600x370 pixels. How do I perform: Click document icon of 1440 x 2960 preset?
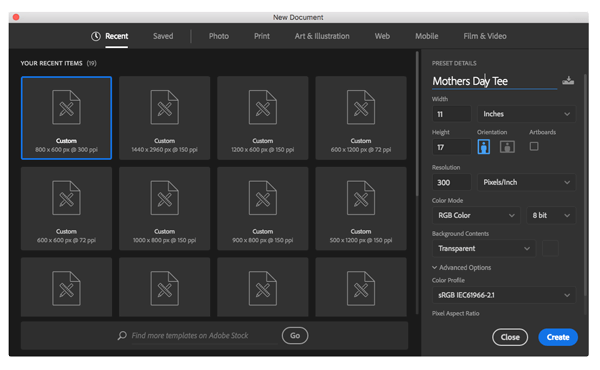tap(165, 107)
